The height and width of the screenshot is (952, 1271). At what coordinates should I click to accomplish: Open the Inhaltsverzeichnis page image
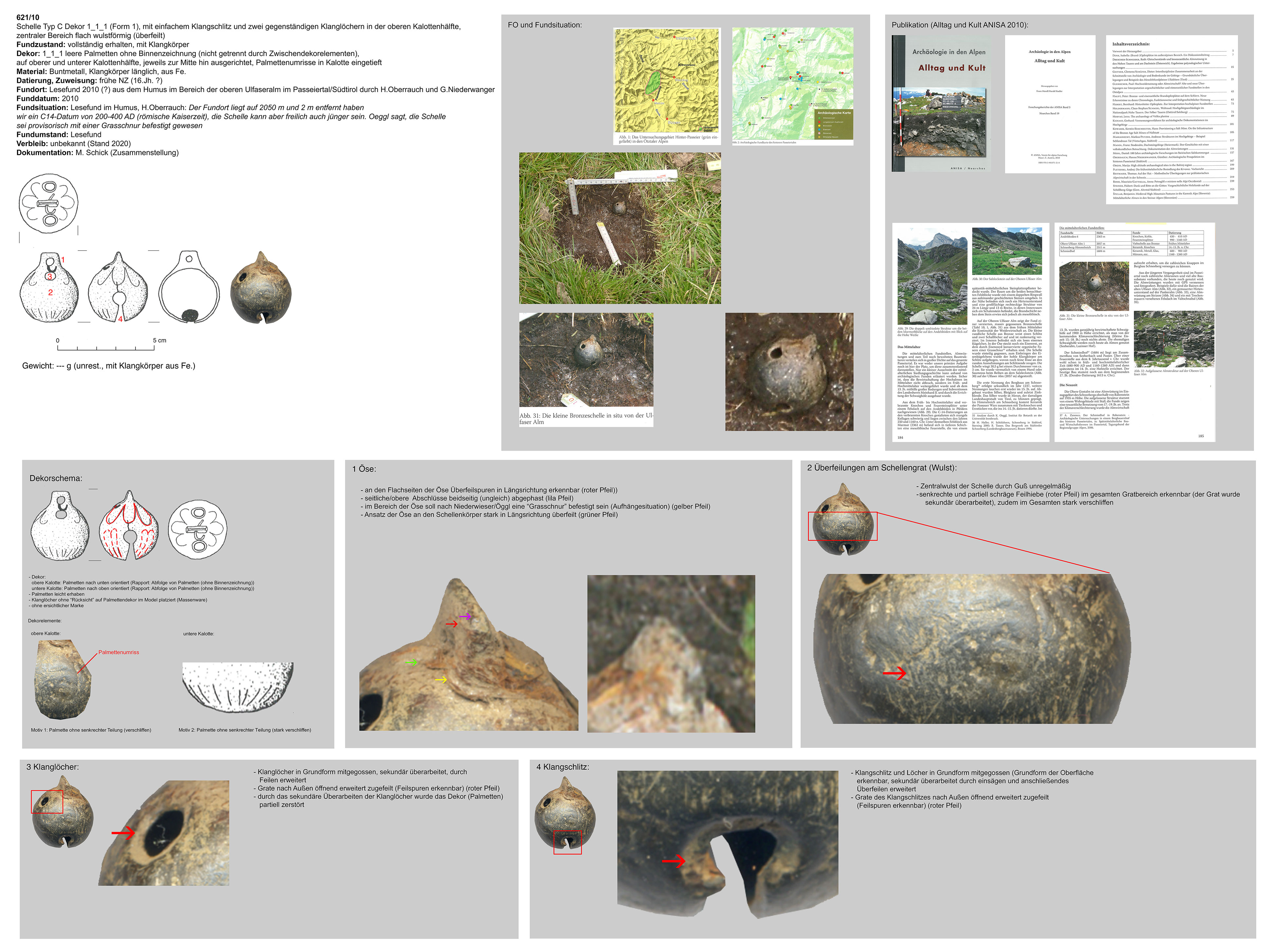click(1171, 120)
